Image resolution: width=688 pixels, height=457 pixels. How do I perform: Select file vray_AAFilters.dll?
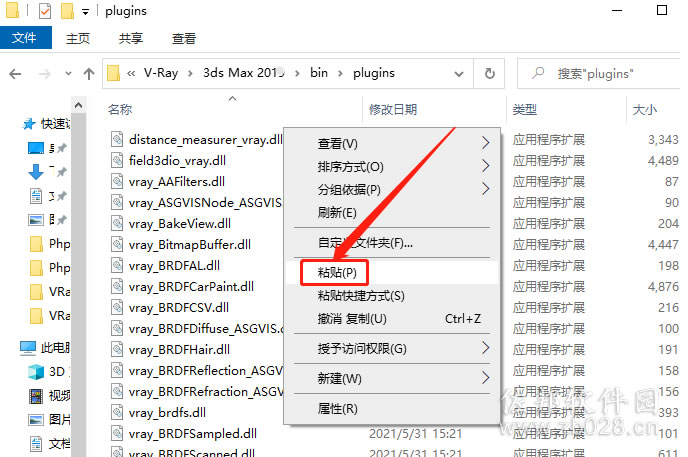click(177, 182)
